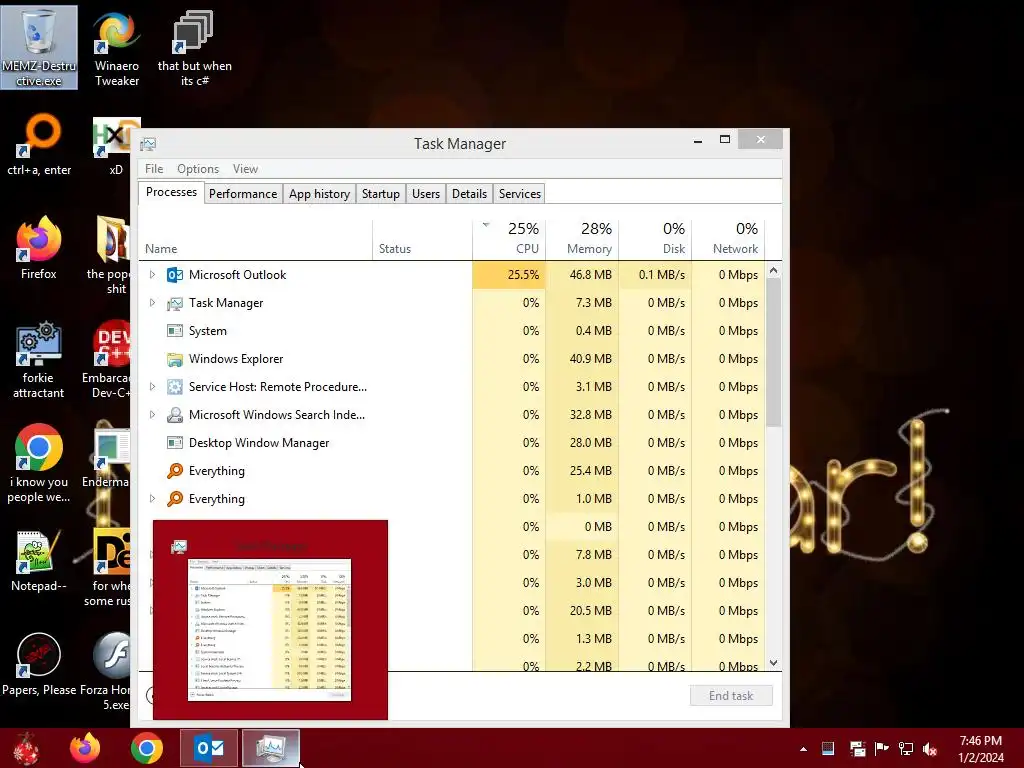Switch to the Startup tab
1024x768 pixels.
(x=381, y=194)
